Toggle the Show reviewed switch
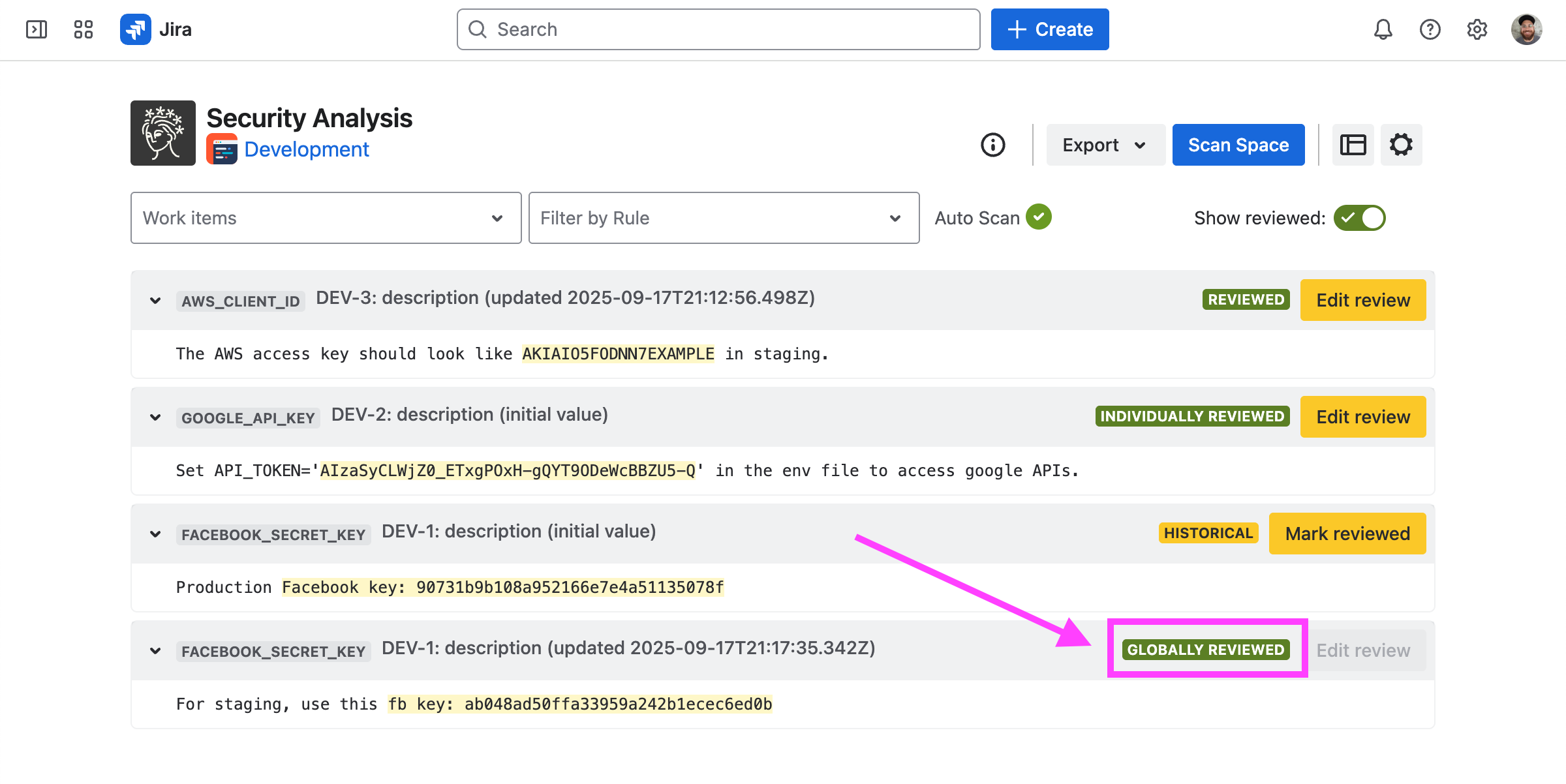The width and height of the screenshot is (1566, 784). coord(1359,218)
